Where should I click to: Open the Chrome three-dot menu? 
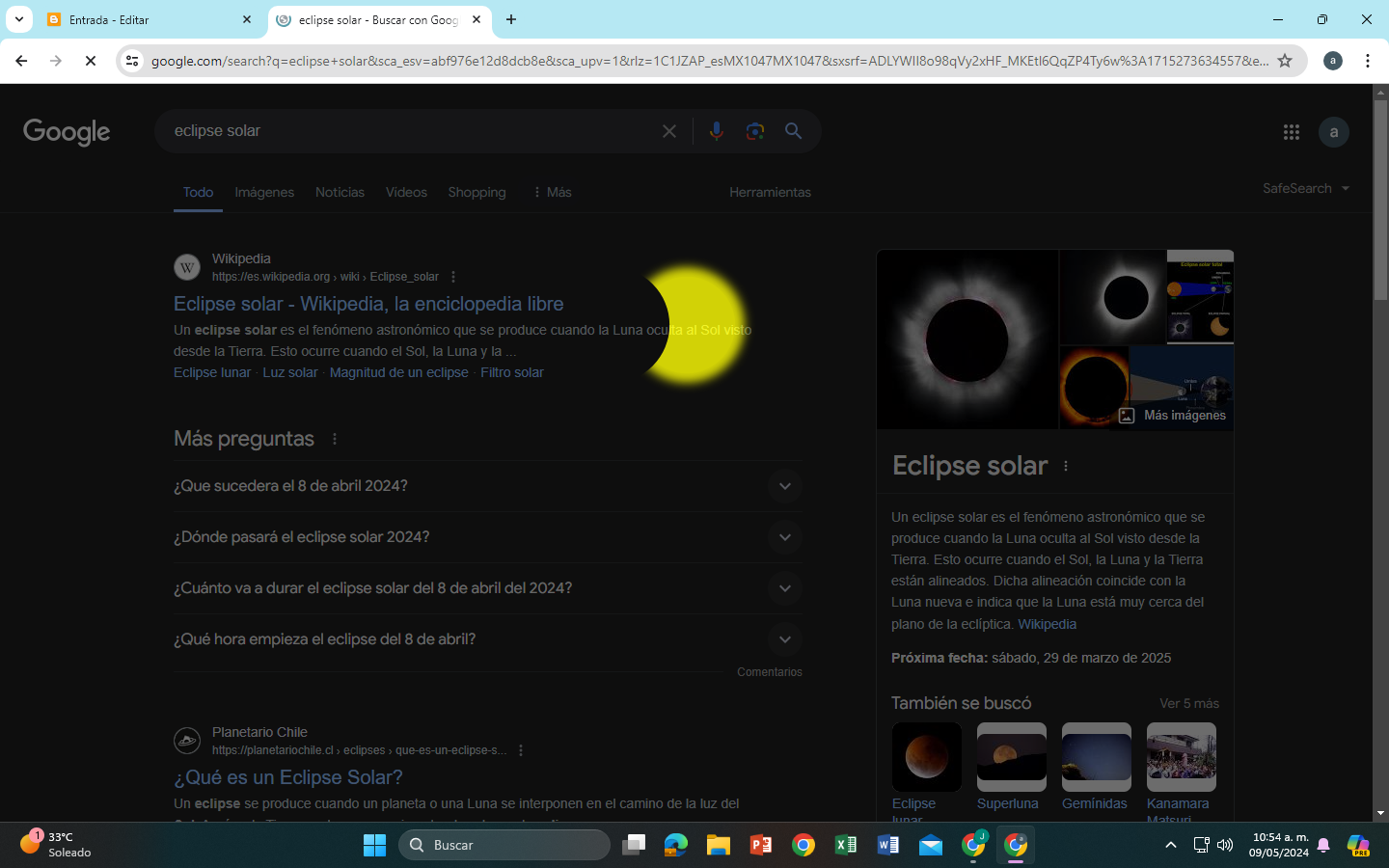1368,61
